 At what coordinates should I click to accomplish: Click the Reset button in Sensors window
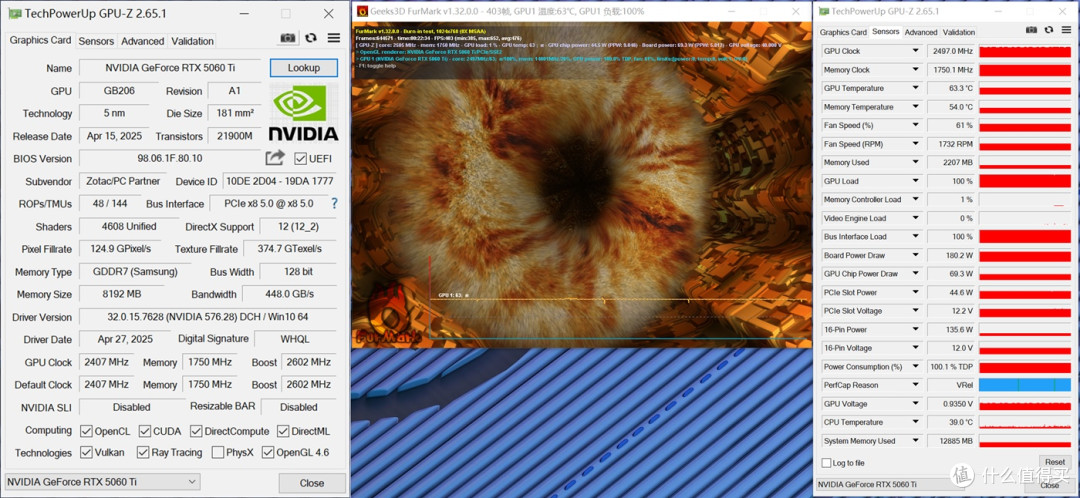1055,462
